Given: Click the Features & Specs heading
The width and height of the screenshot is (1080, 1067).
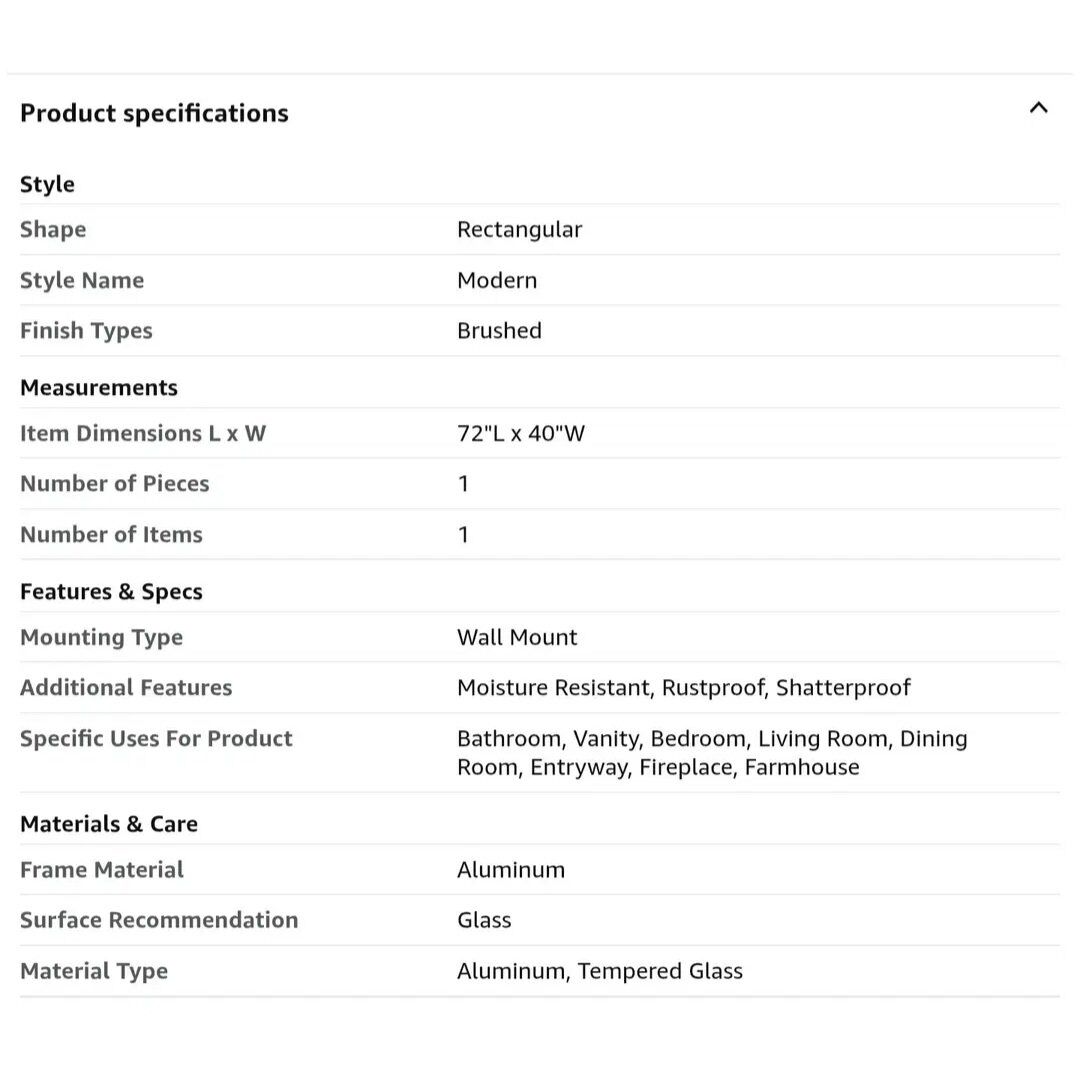Looking at the screenshot, I should tap(111, 591).
